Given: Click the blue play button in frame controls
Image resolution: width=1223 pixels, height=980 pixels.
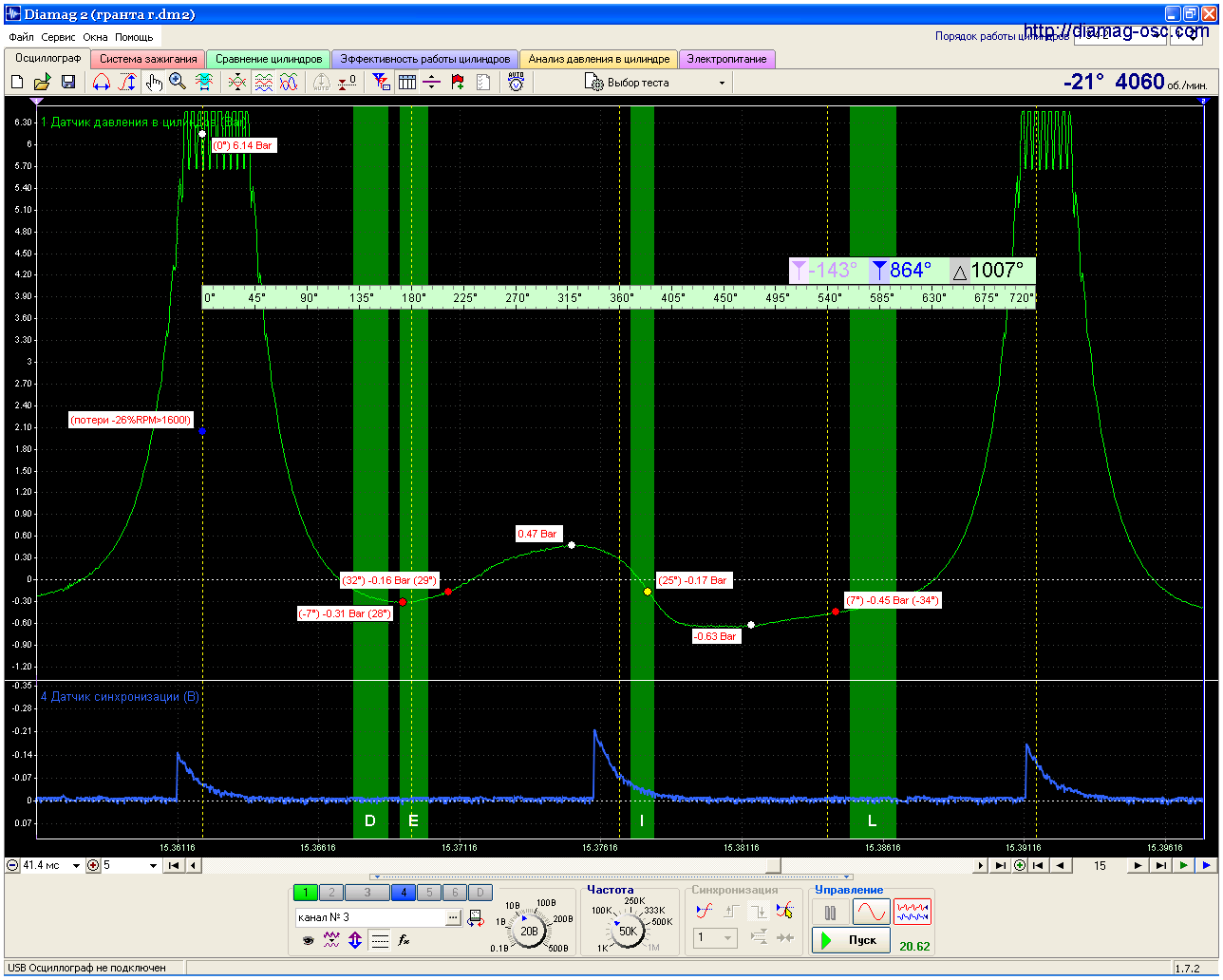Looking at the screenshot, I should (x=1206, y=865).
